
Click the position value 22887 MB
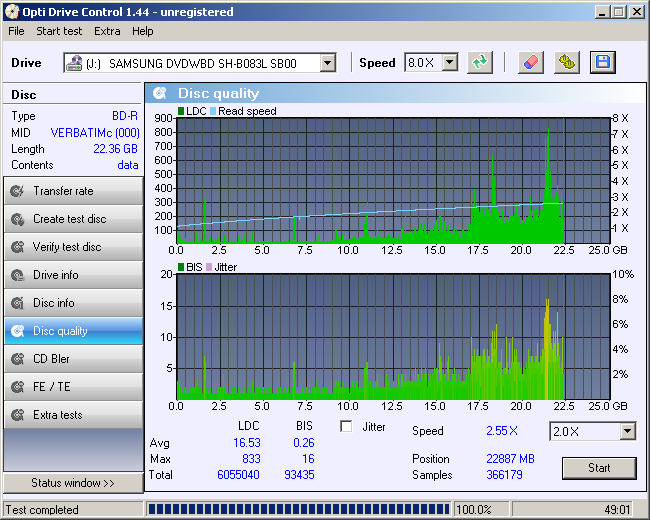click(x=510, y=459)
